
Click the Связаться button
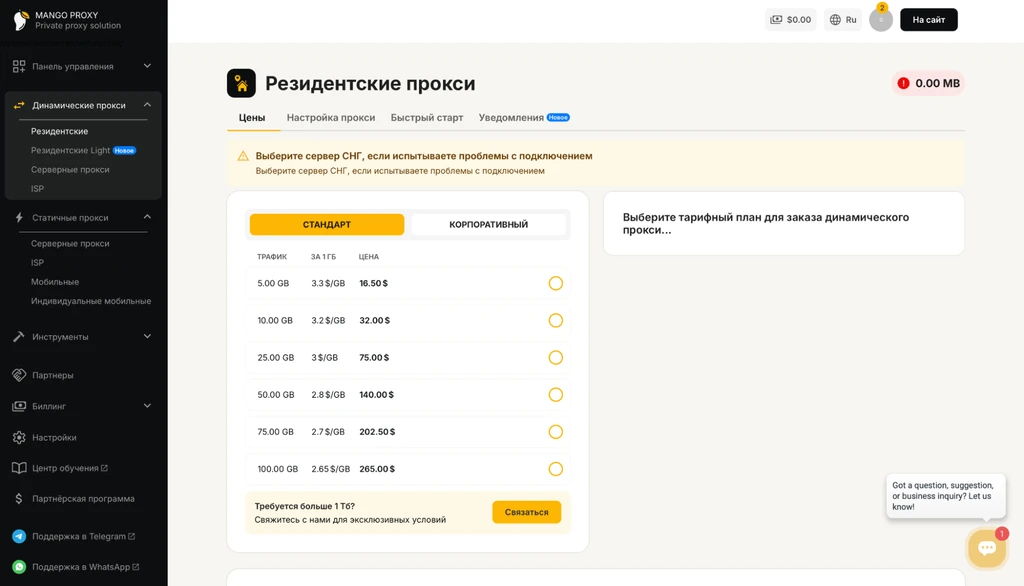tap(526, 512)
